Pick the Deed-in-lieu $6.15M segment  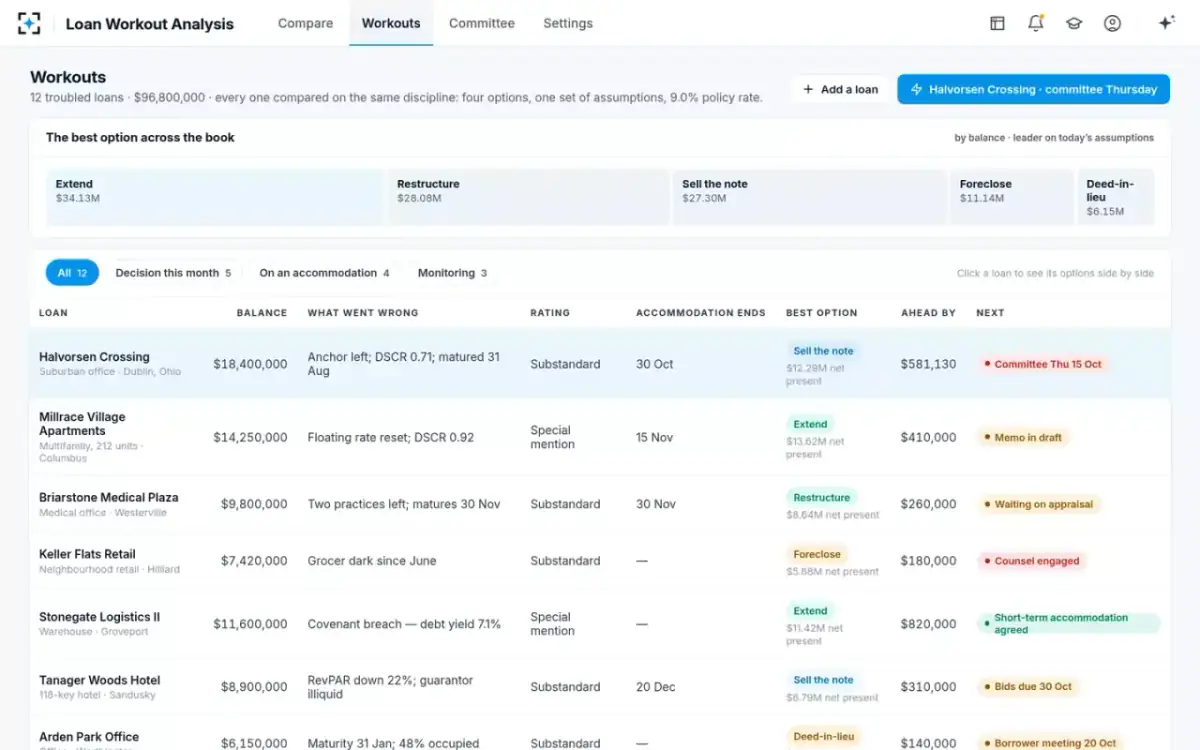coord(1115,197)
